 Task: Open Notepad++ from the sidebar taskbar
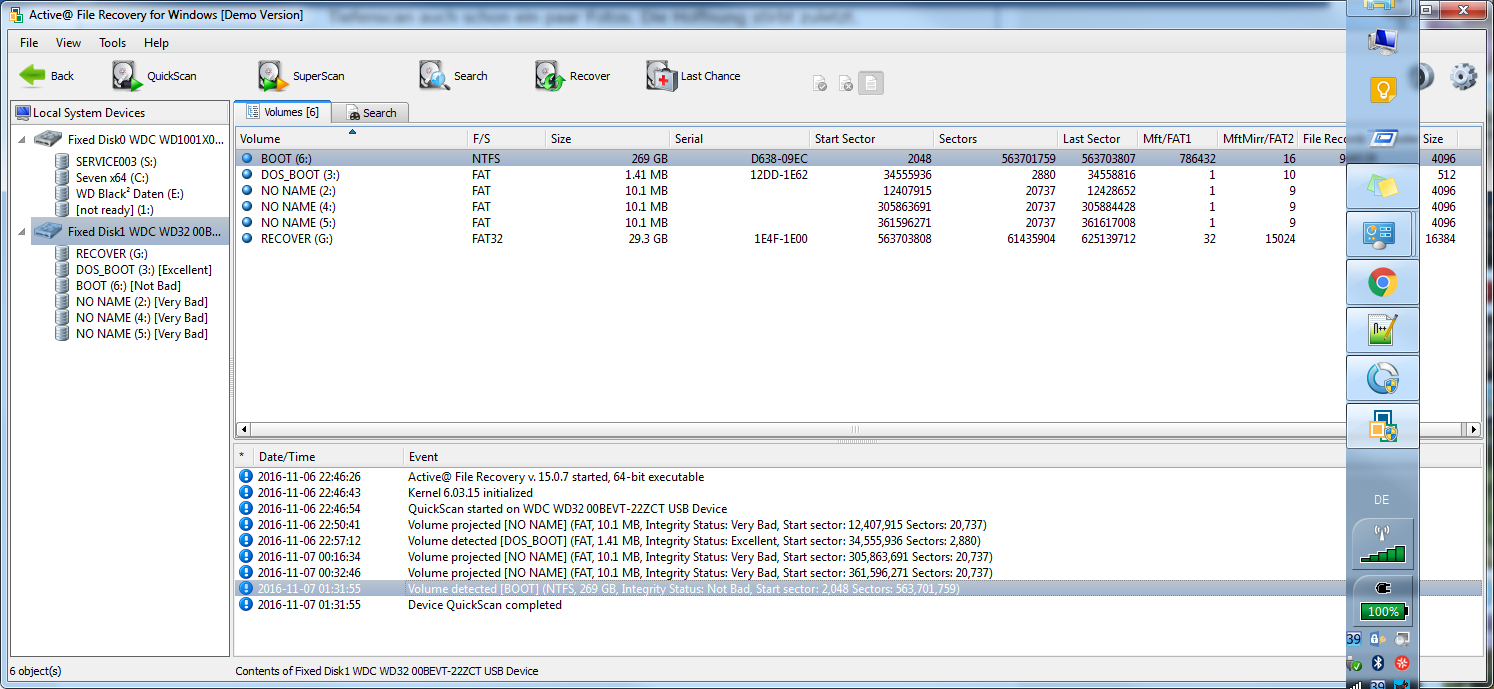click(x=1383, y=331)
